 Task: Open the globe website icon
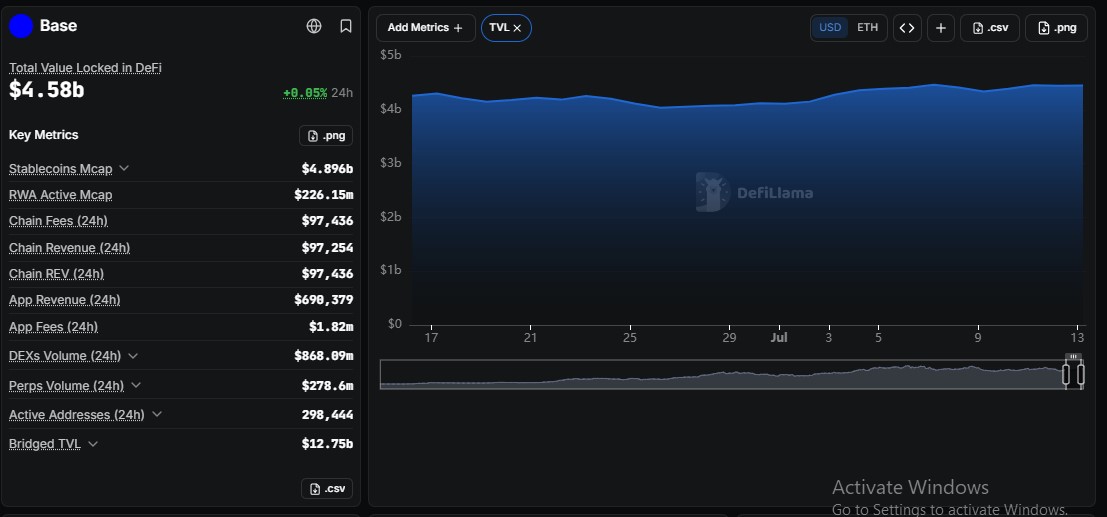314,26
